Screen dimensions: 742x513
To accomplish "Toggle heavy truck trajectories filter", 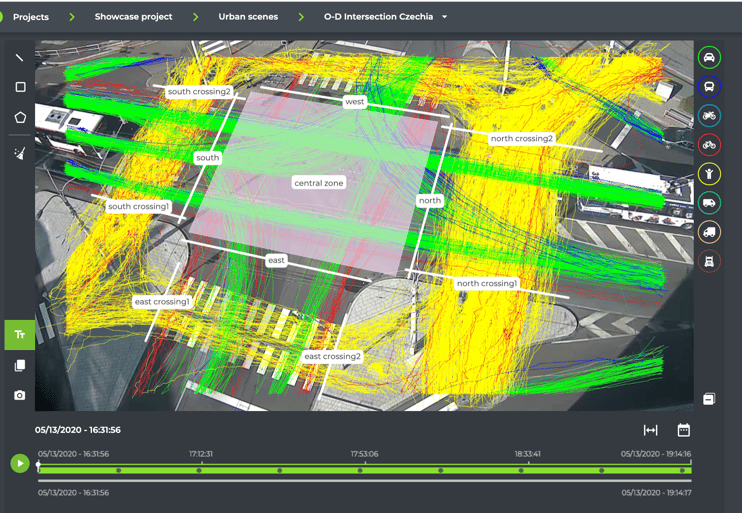I will [x=709, y=261].
